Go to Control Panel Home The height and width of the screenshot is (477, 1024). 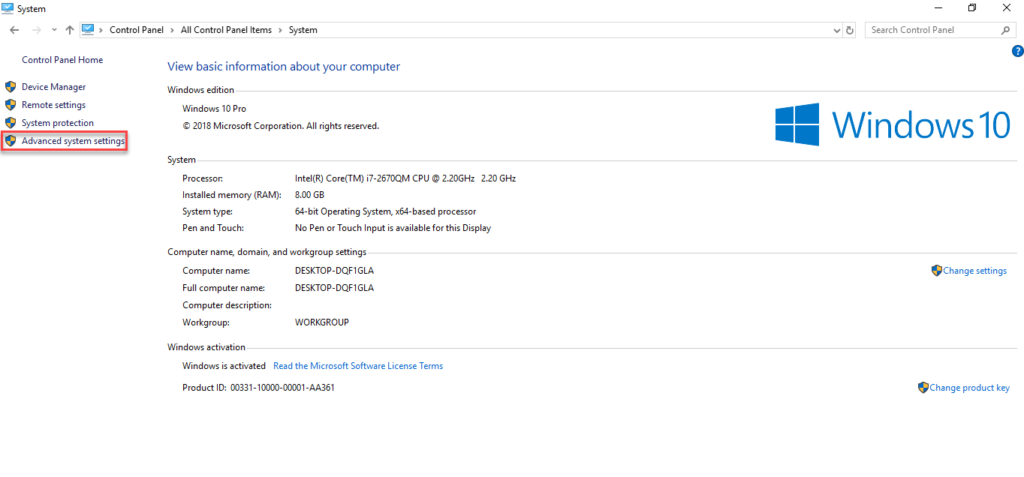[62, 60]
